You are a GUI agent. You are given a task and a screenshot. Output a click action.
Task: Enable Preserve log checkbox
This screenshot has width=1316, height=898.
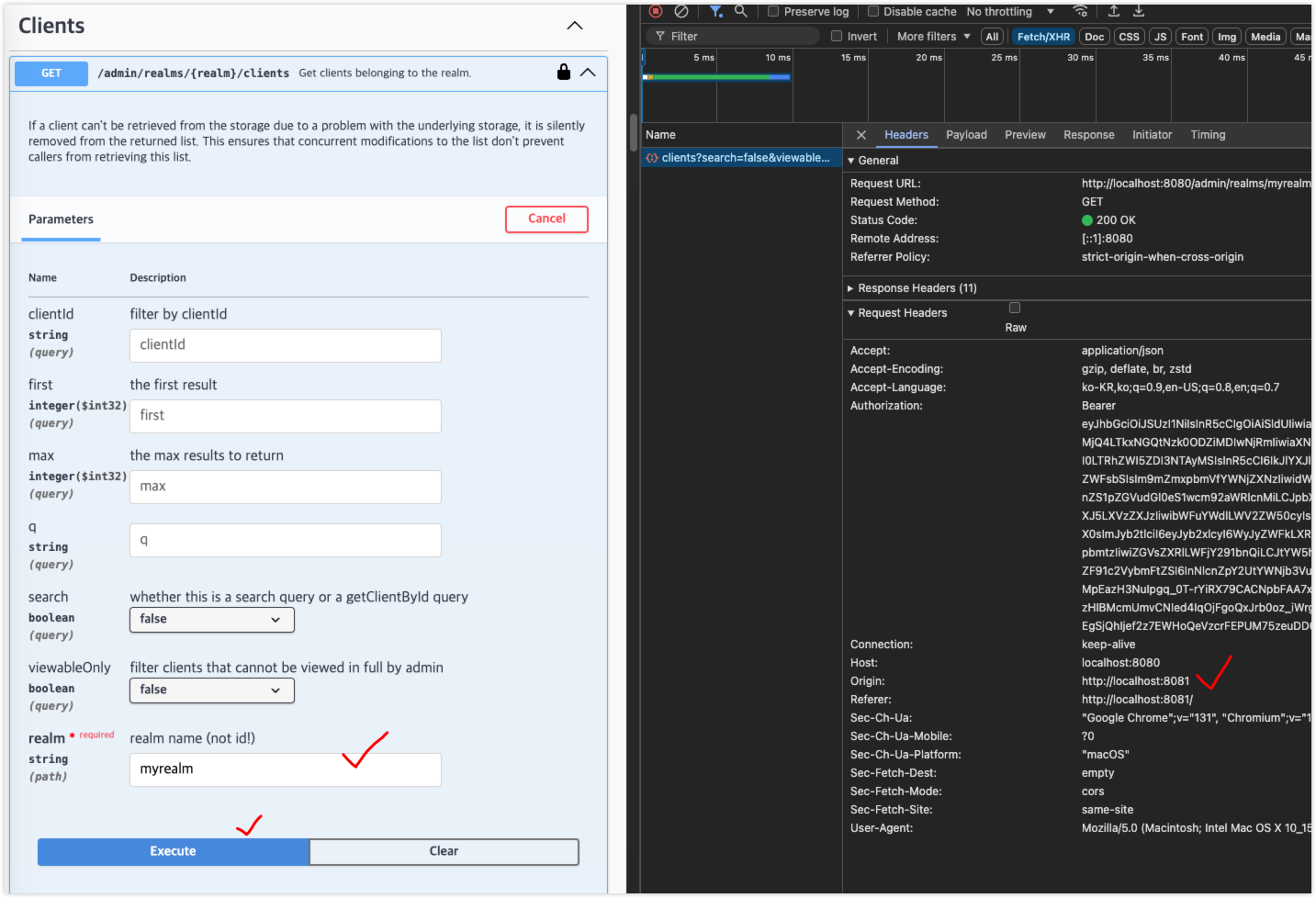click(773, 12)
